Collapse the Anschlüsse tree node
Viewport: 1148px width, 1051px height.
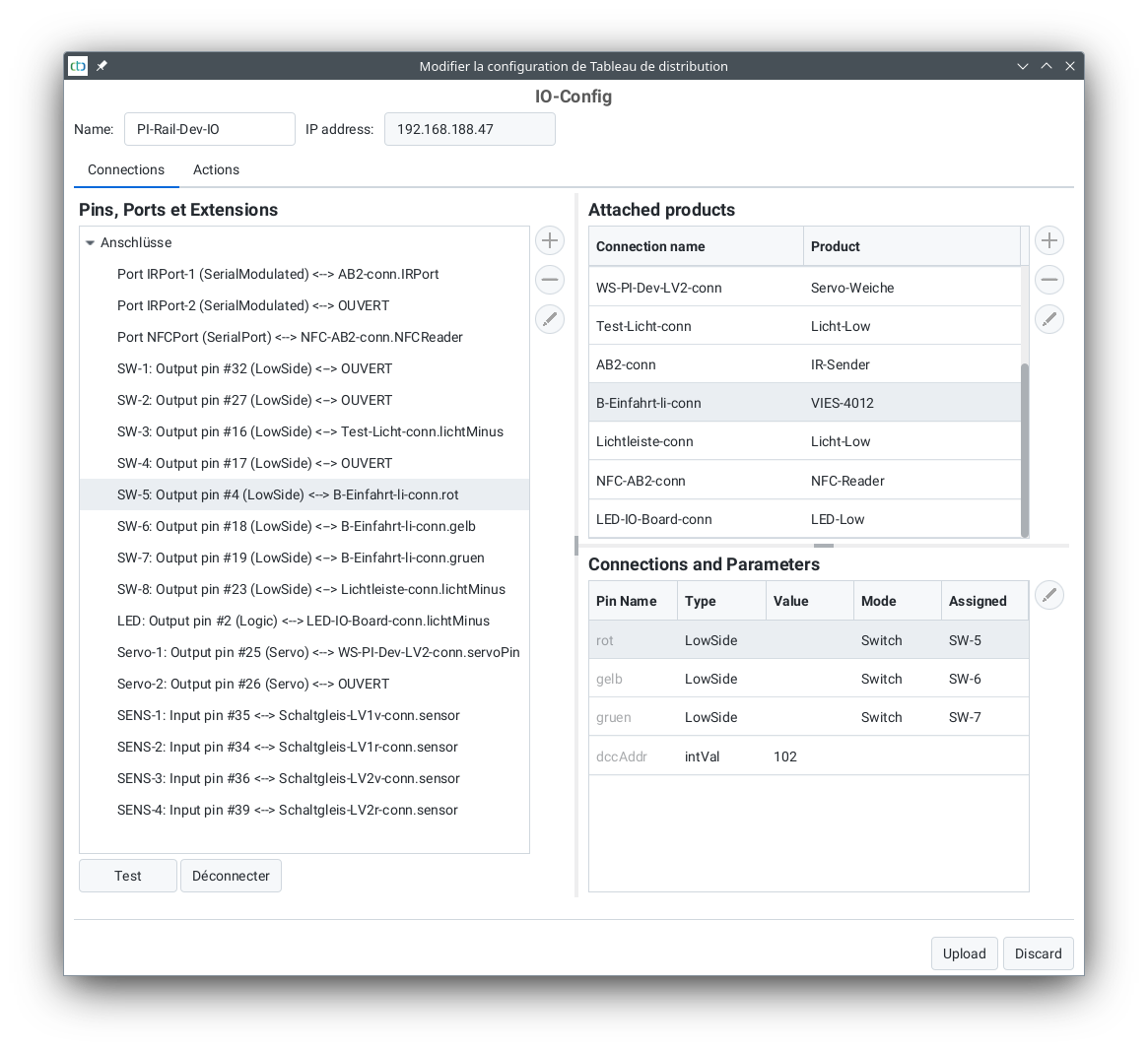[x=91, y=243]
